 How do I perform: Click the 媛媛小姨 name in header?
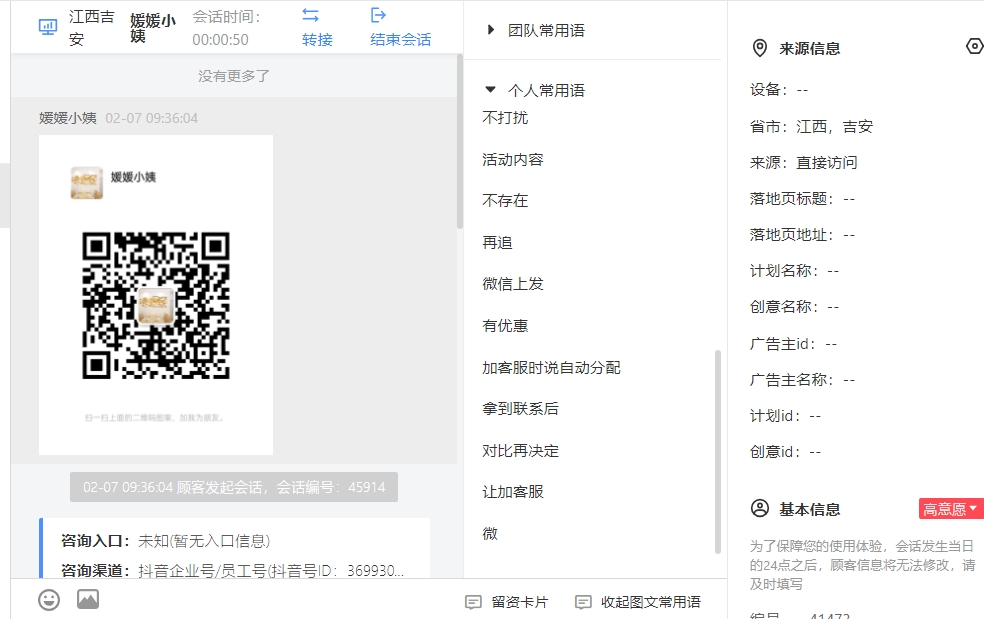pos(152,28)
